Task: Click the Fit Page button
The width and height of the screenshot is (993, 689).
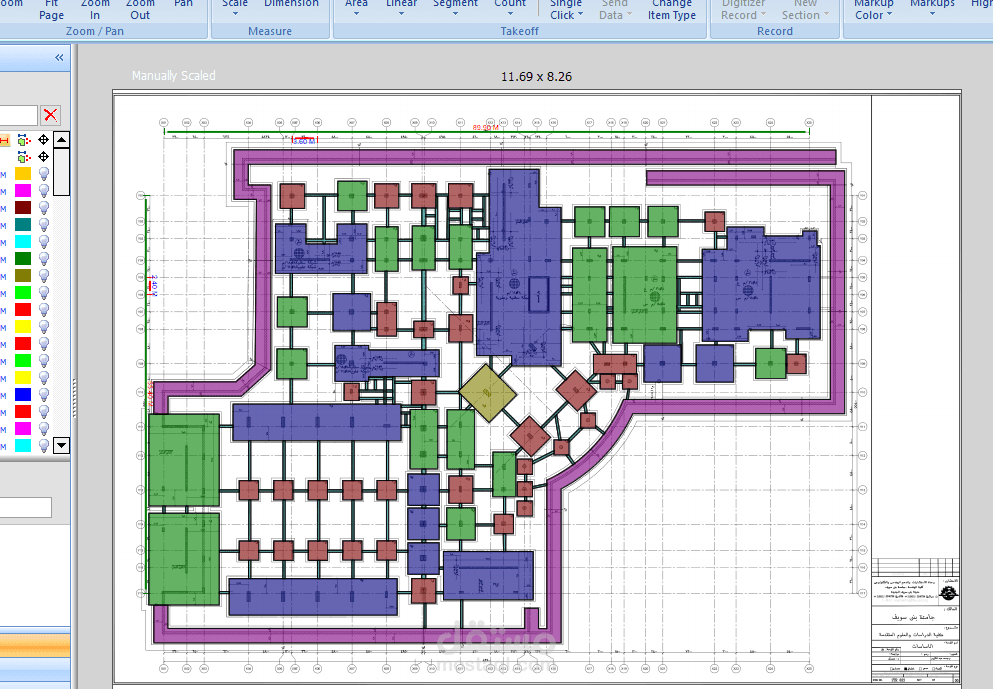Action: (x=51, y=9)
